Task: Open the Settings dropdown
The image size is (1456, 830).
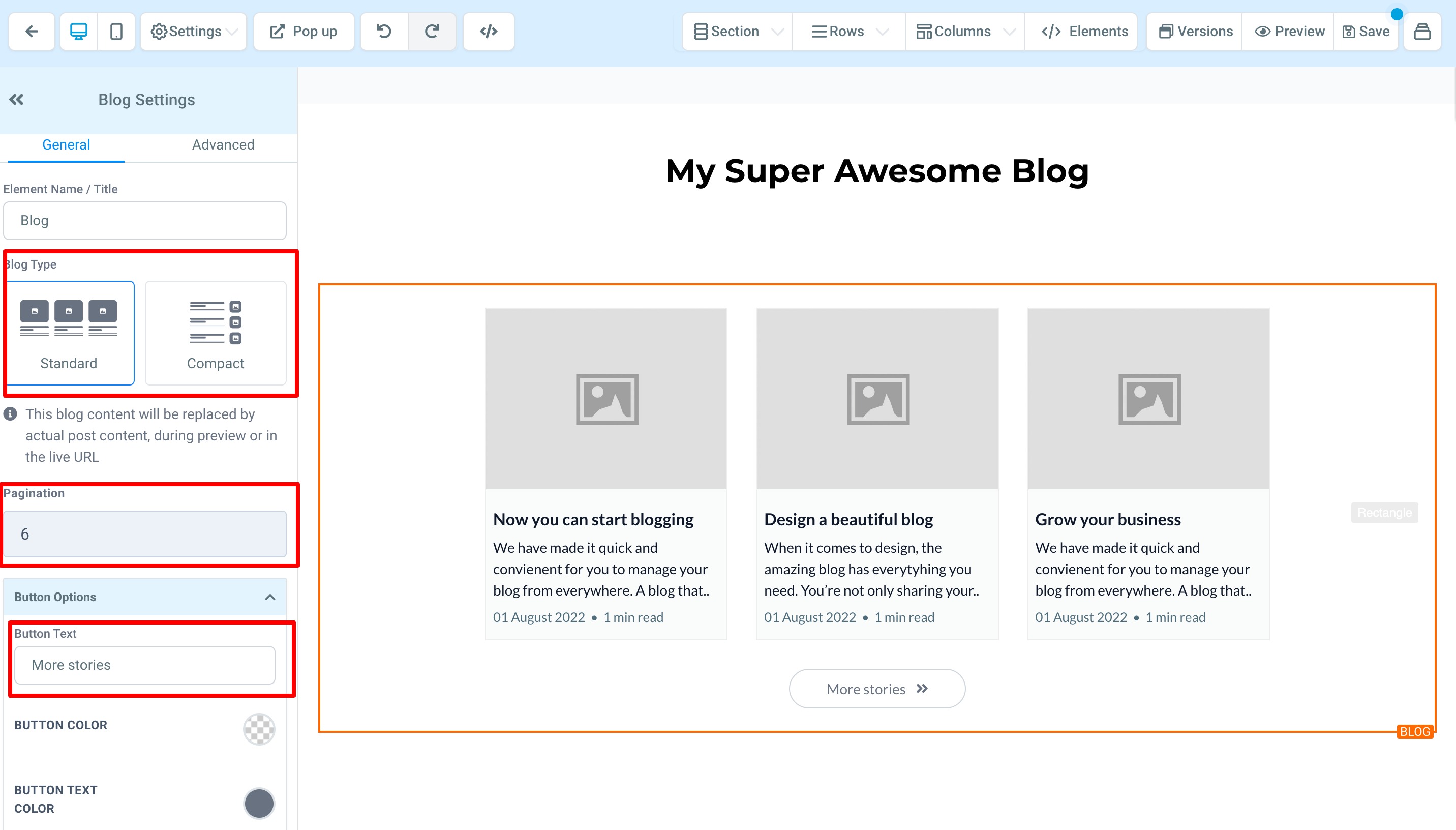Action: point(194,32)
